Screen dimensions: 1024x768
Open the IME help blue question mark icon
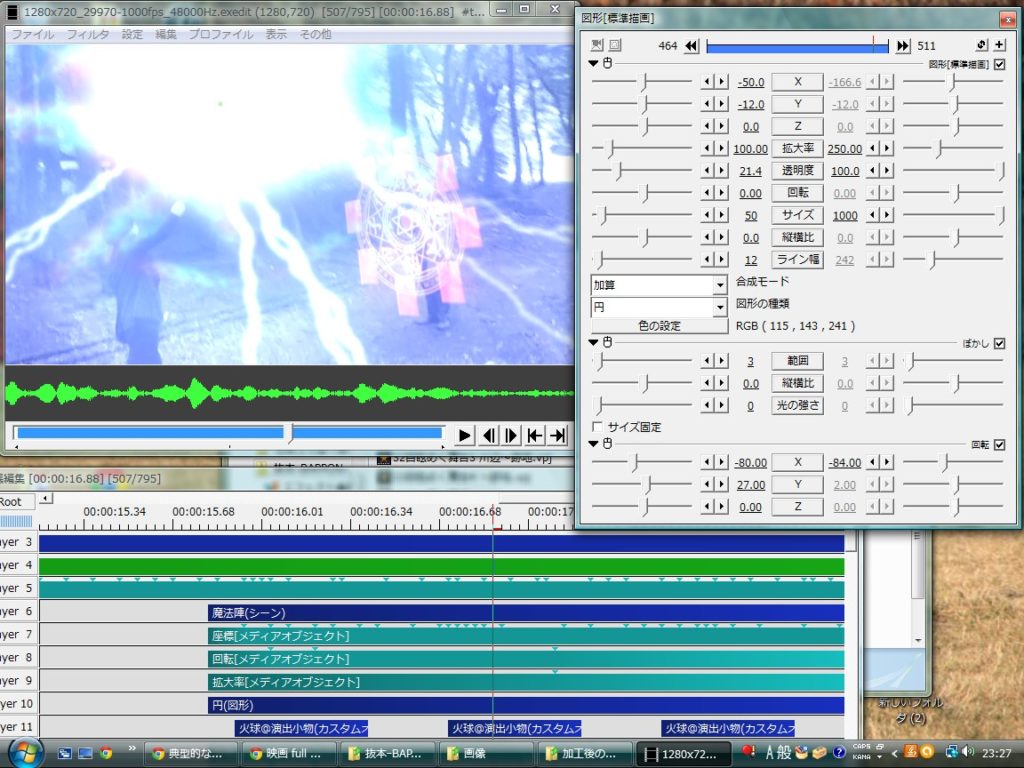[x=839, y=753]
